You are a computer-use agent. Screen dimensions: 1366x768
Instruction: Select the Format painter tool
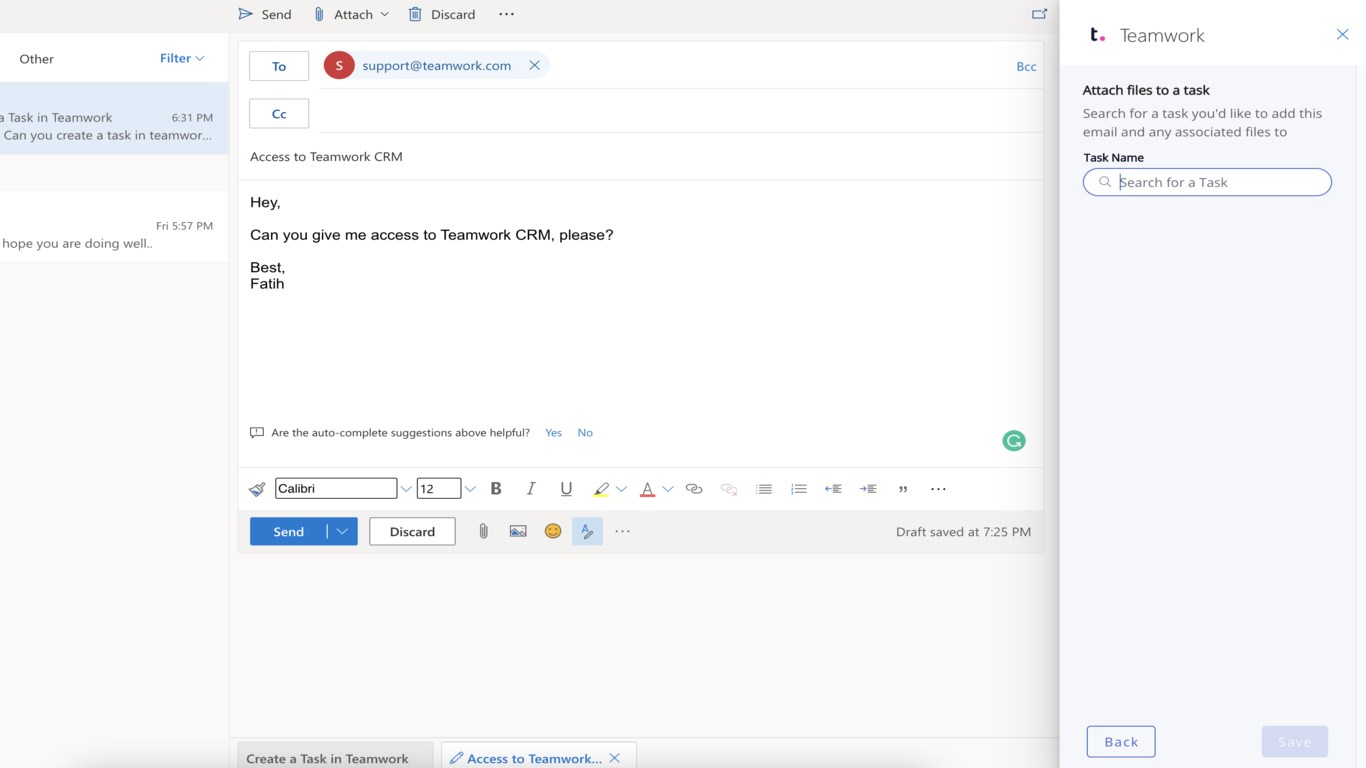(x=257, y=489)
